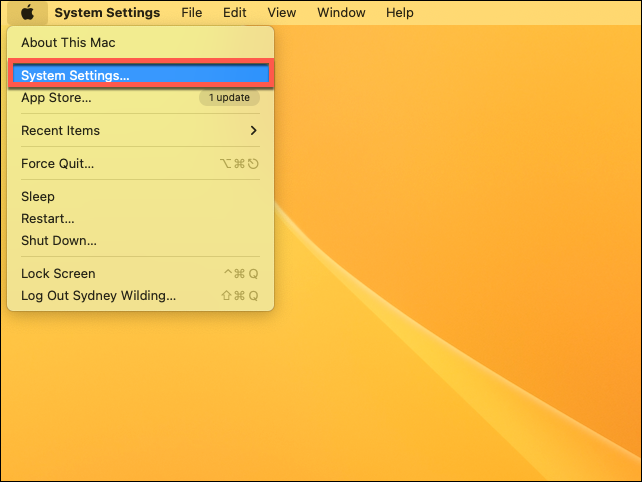
Task: Open the Help menu
Action: point(400,13)
